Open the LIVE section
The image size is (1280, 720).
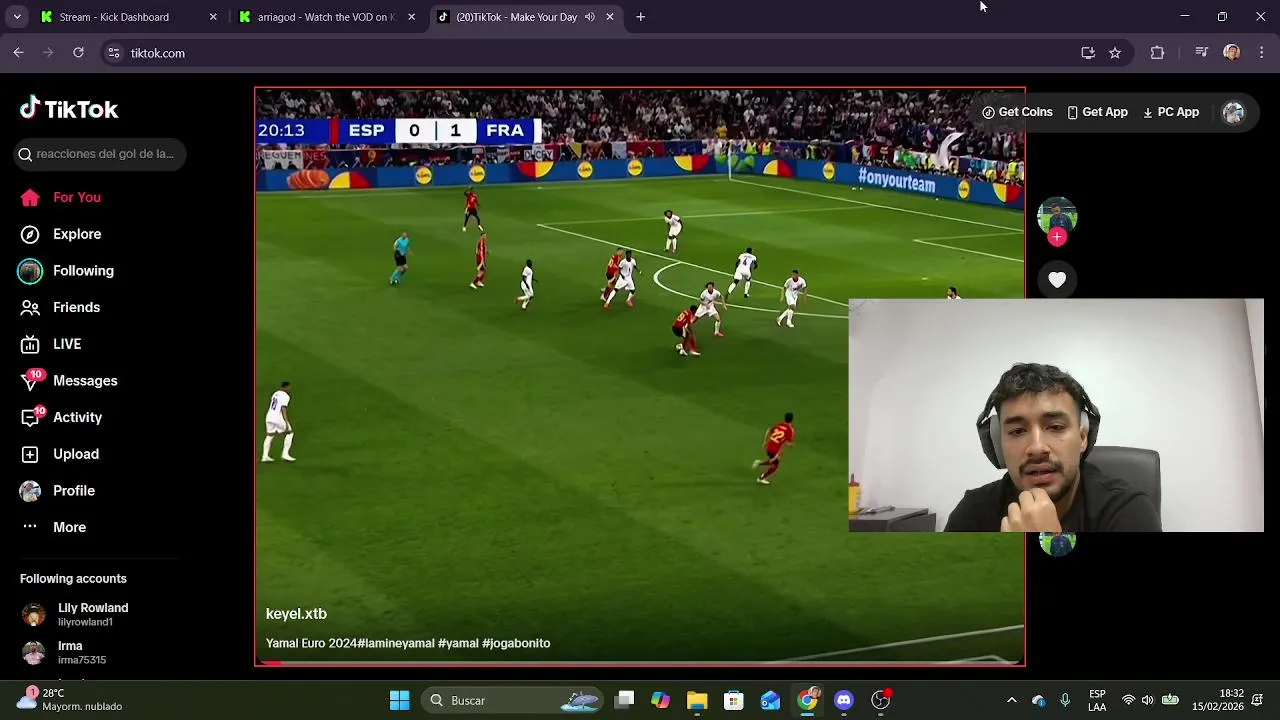[52, 344]
